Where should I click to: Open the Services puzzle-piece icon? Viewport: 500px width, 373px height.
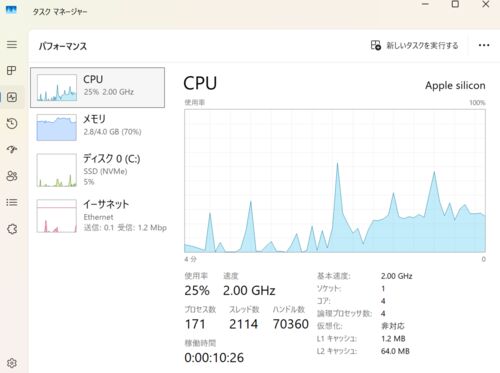(12, 229)
